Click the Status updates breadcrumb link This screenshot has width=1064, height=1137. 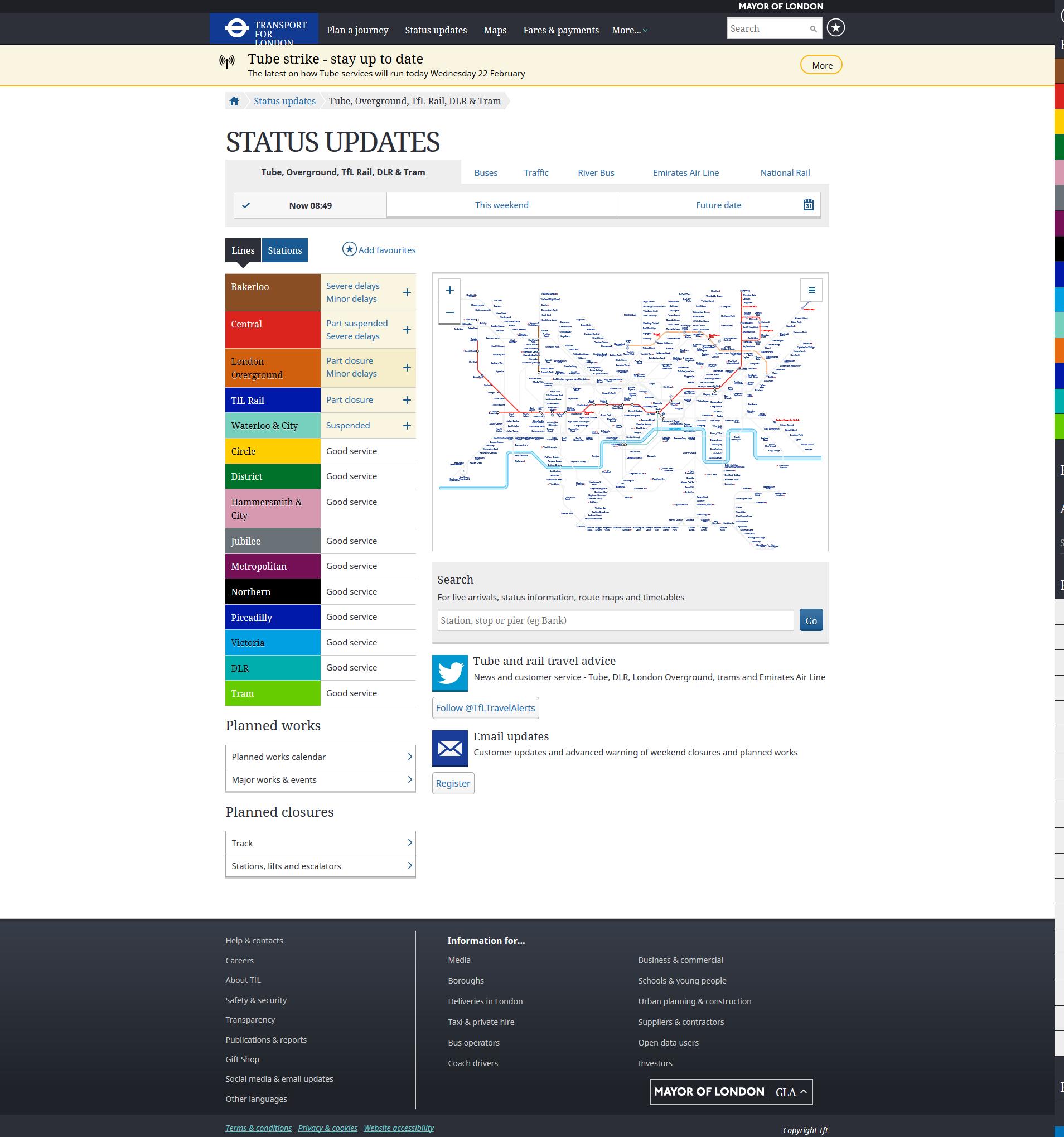[x=284, y=101]
